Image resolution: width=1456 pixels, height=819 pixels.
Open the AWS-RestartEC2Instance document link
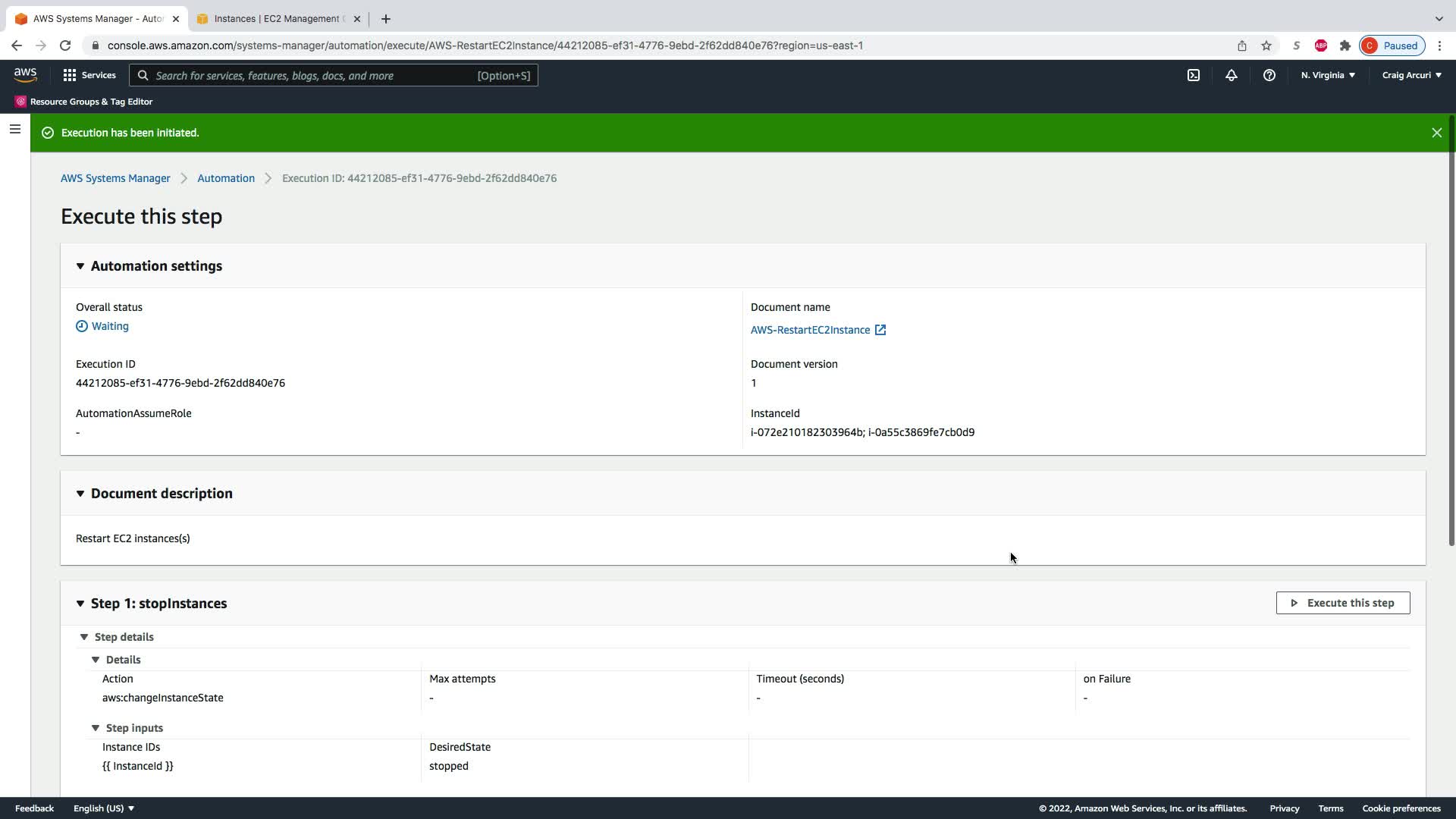click(810, 330)
